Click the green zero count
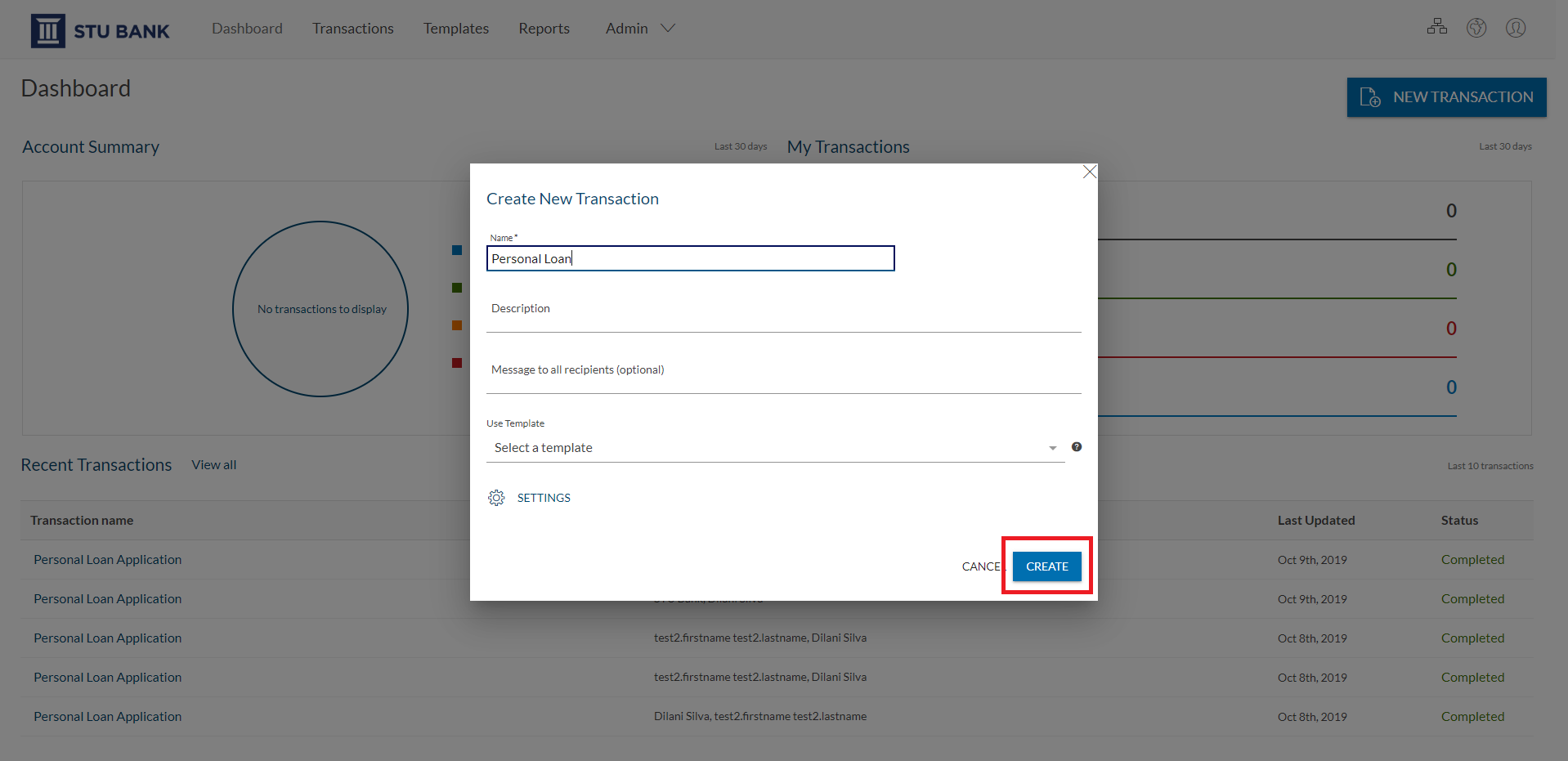Viewport: 1568px width, 761px height. click(x=1451, y=270)
